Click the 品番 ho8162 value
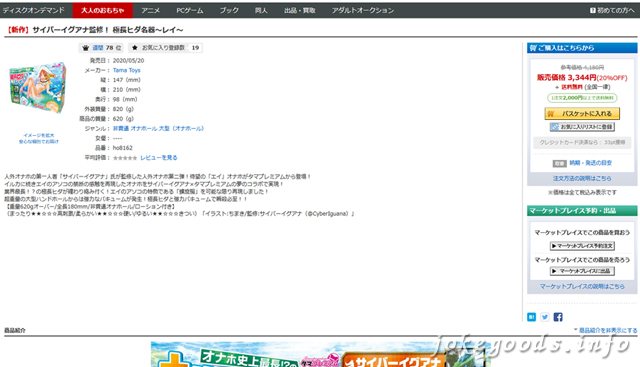The width and height of the screenshot is (640, 367). (x=122, y=148)
